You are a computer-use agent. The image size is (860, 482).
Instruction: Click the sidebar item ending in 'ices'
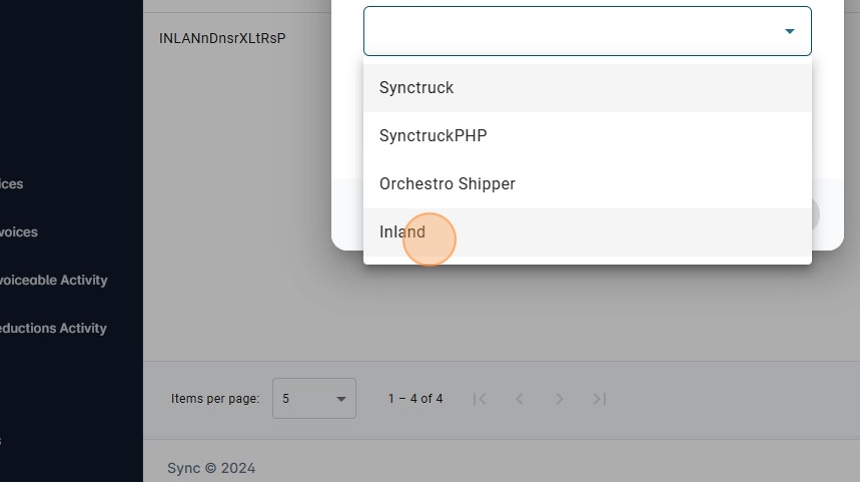coord(12,184)
